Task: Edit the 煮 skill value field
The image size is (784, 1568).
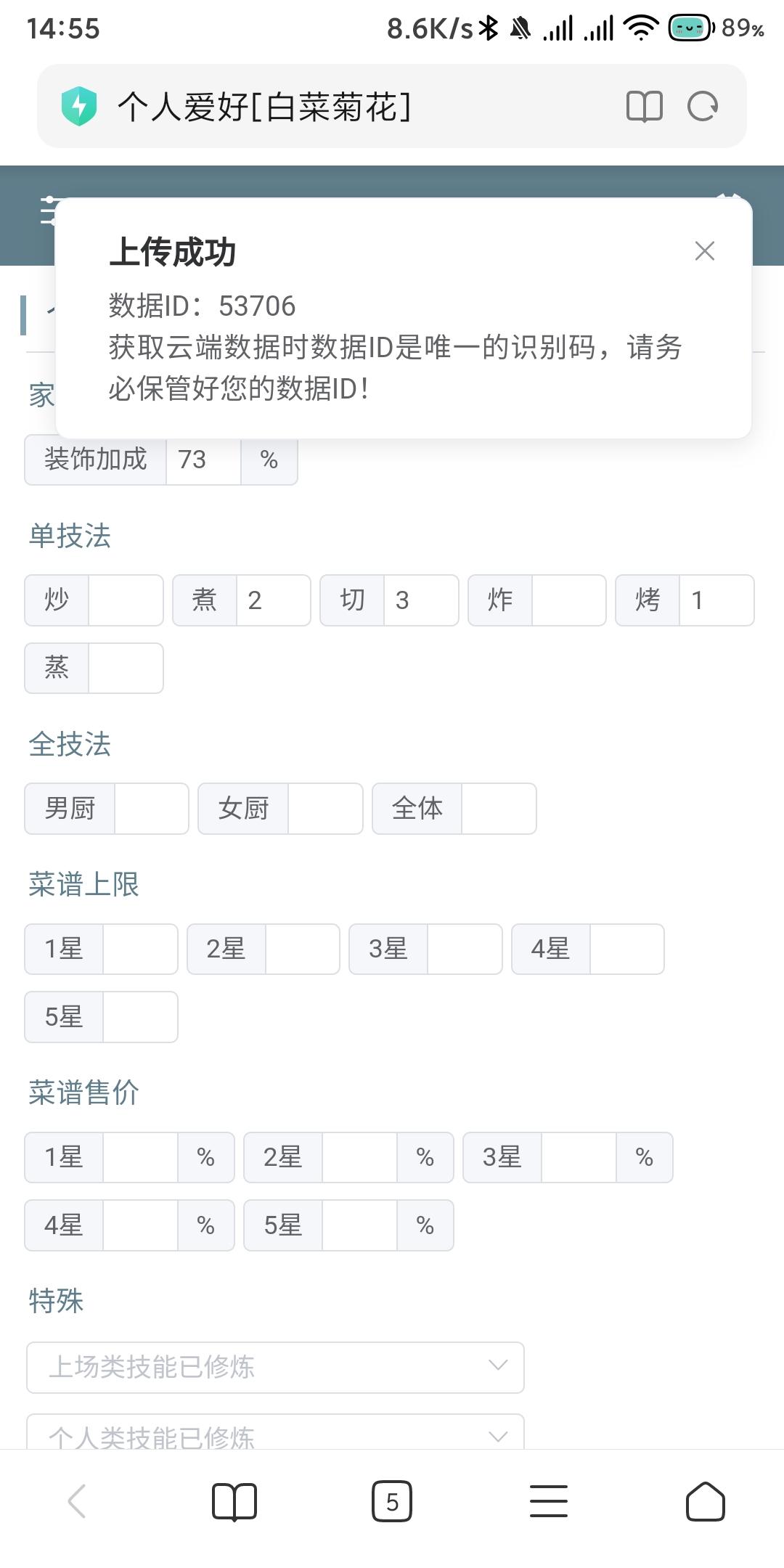Action: pyautogui.click(x=273, y=600)
